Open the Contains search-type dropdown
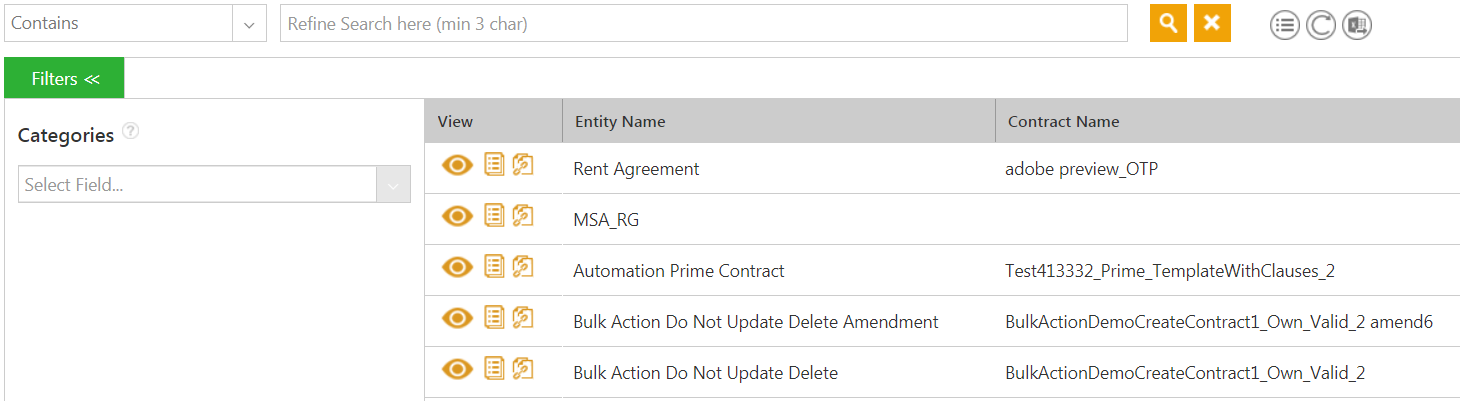1460x401 pixels. point(249,24)
